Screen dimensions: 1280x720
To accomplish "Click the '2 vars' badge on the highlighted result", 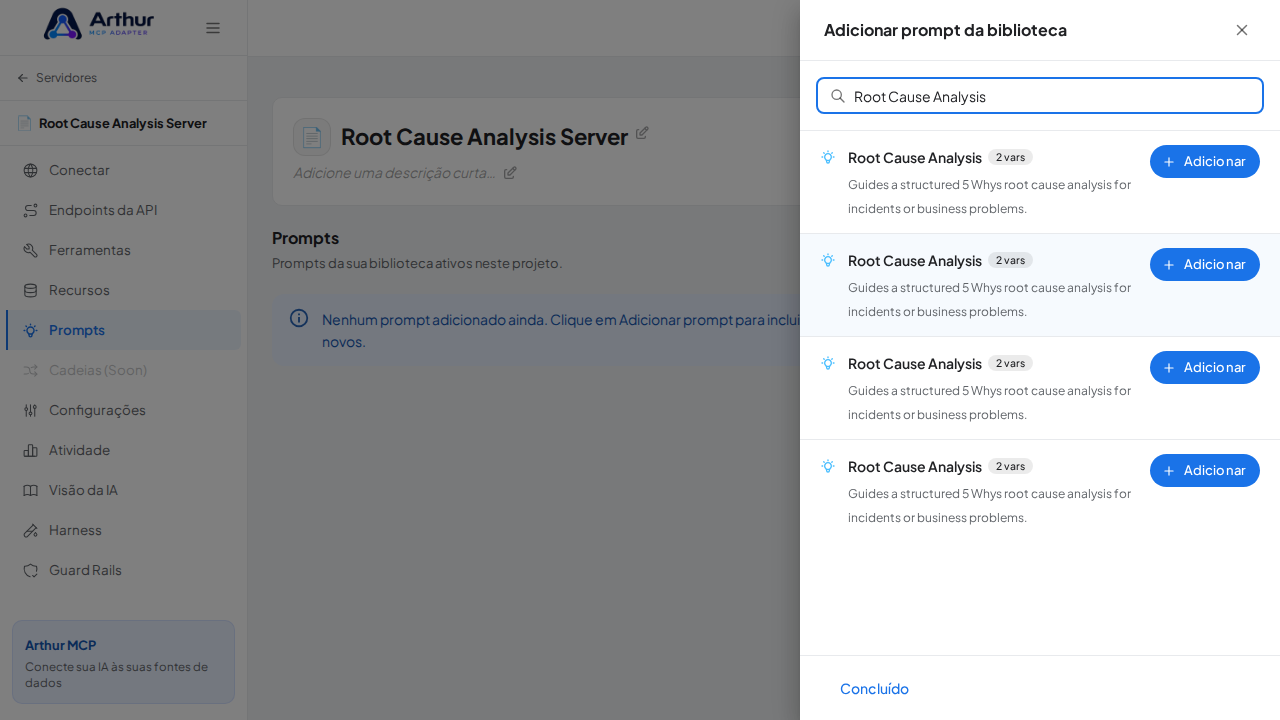I will (x=1010, y=260).
